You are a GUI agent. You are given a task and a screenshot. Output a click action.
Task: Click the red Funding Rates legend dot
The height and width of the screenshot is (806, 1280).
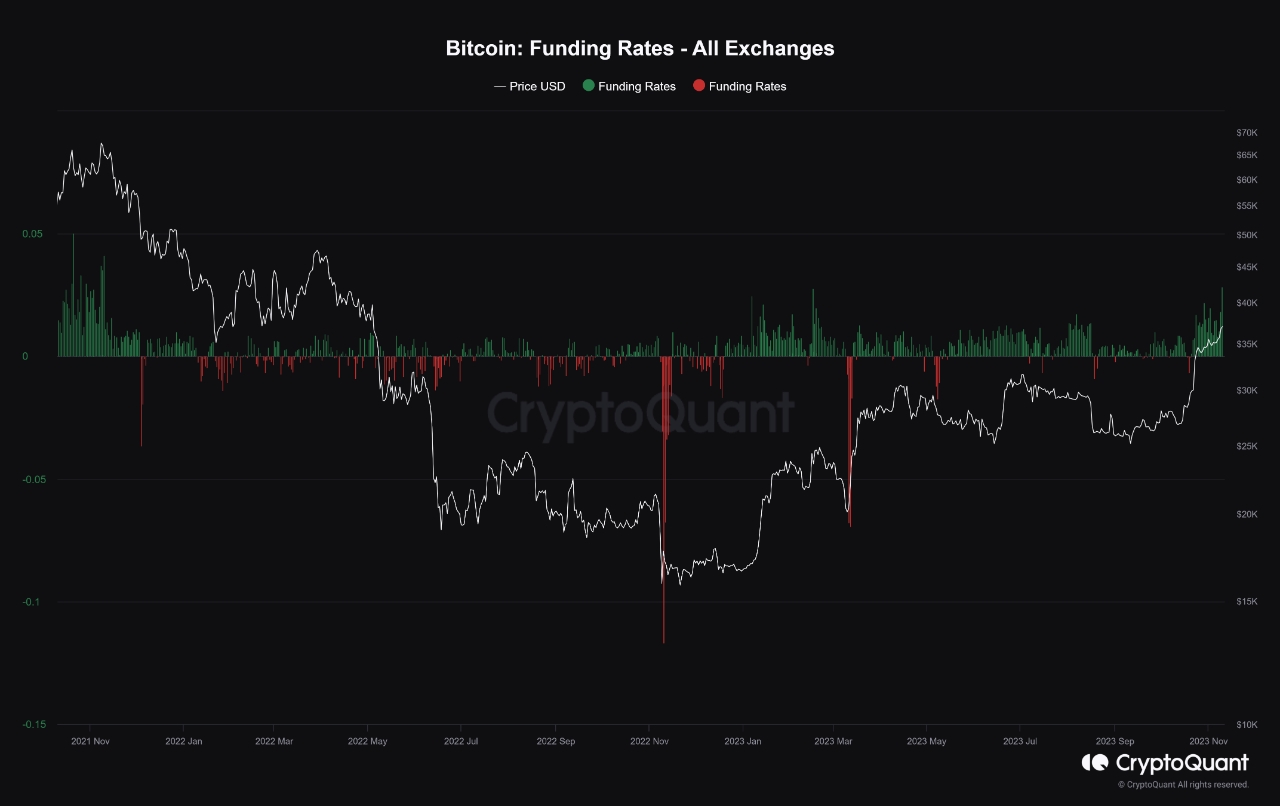pos(699,86)
